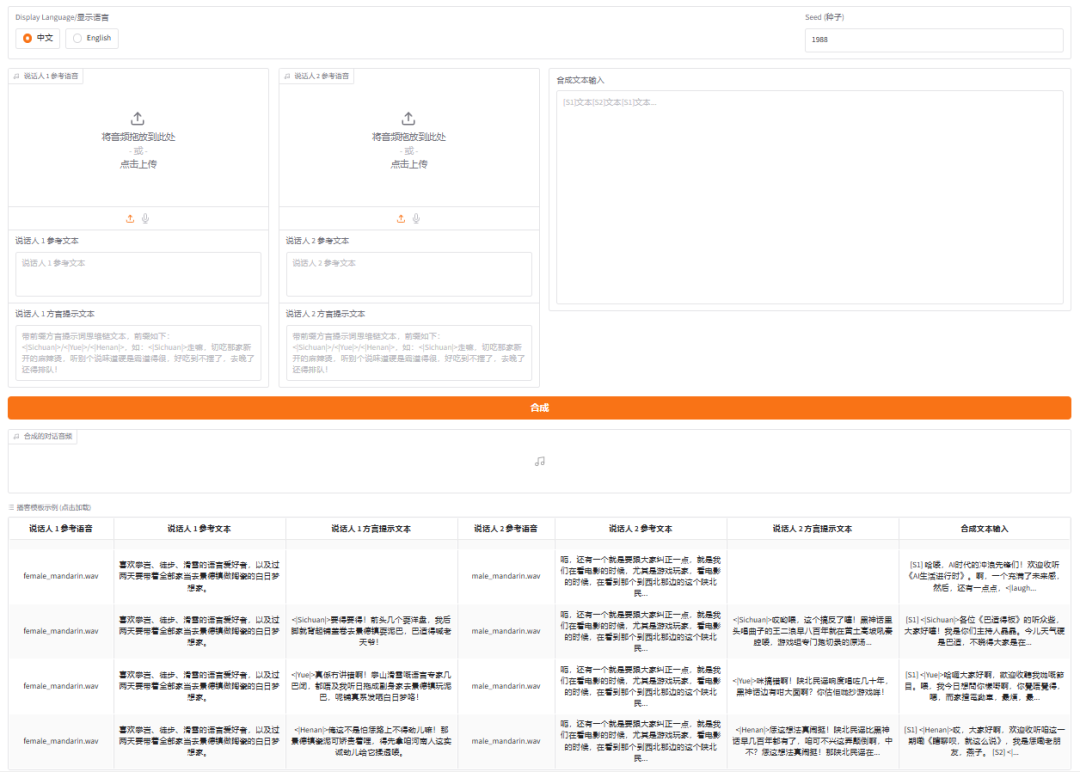The image size is (1080, 772).
Task: Click speaker 2 dialect cell starting <|Henan|>恁这想法
Action: (x=813, y=741)
